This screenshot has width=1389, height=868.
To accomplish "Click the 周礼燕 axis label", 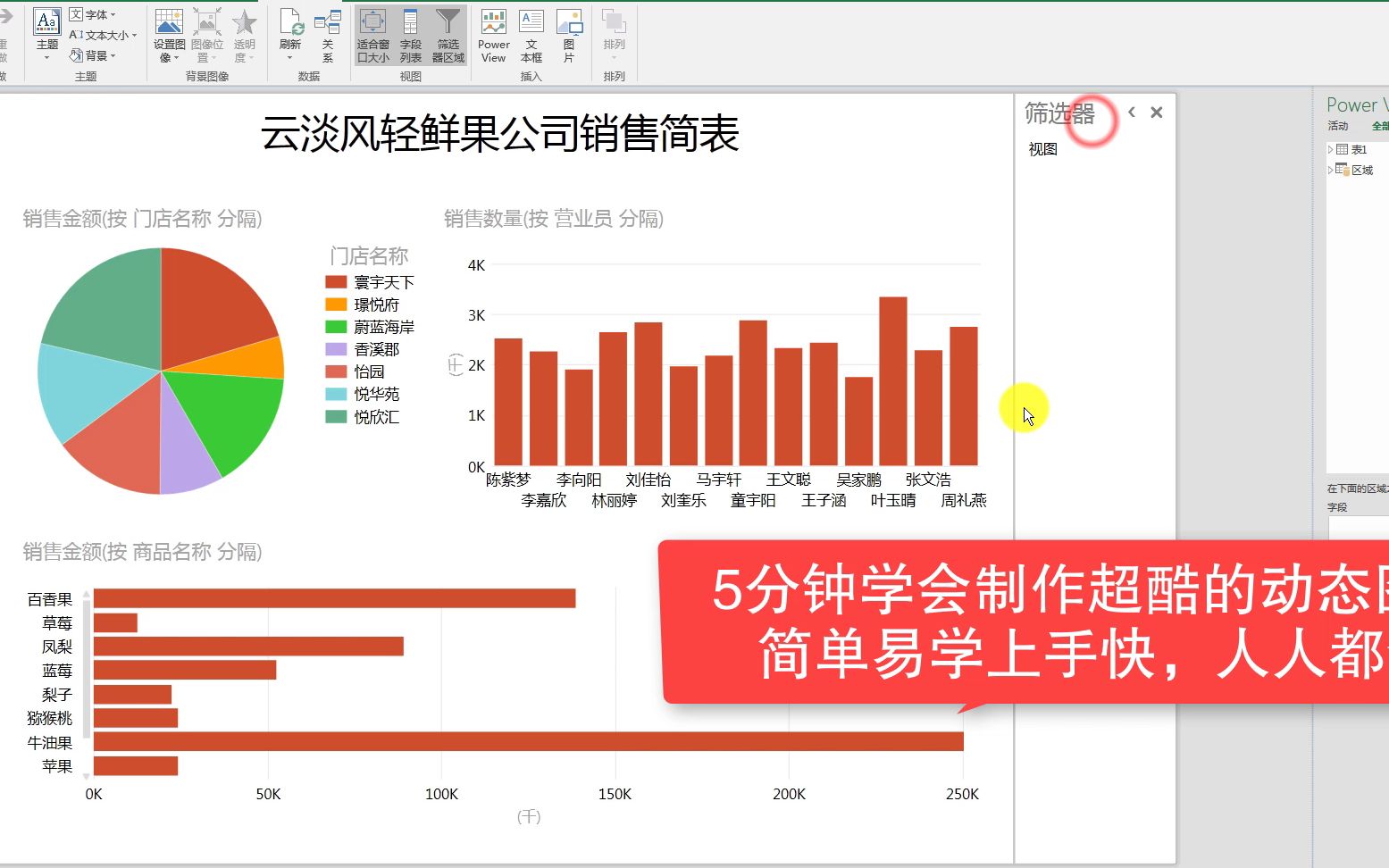I will pyautogui.click(x=964, y=500).
